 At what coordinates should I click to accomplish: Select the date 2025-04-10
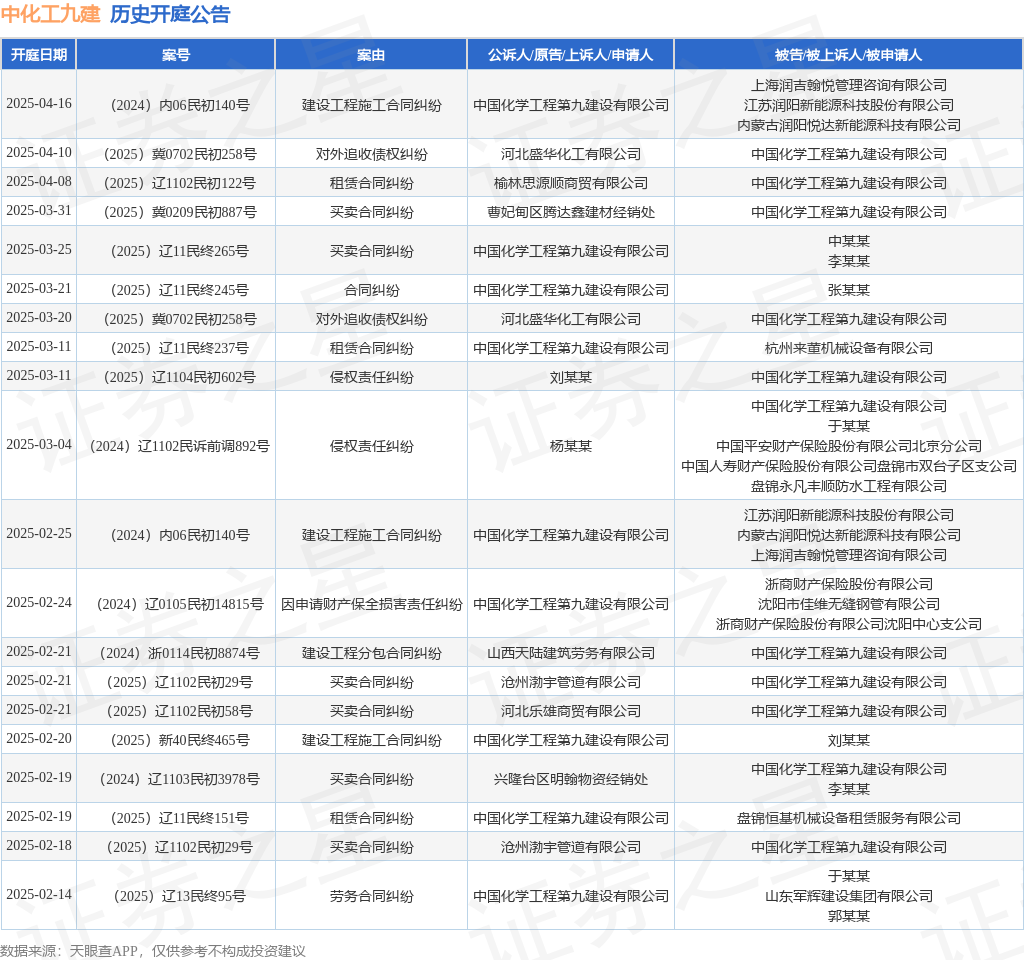[39, 153]
